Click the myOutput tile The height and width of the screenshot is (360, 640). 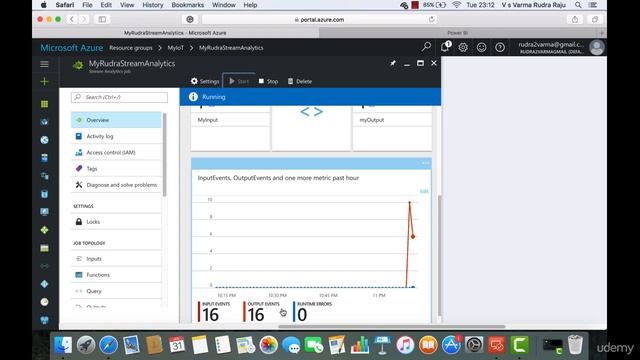point(392,128)
